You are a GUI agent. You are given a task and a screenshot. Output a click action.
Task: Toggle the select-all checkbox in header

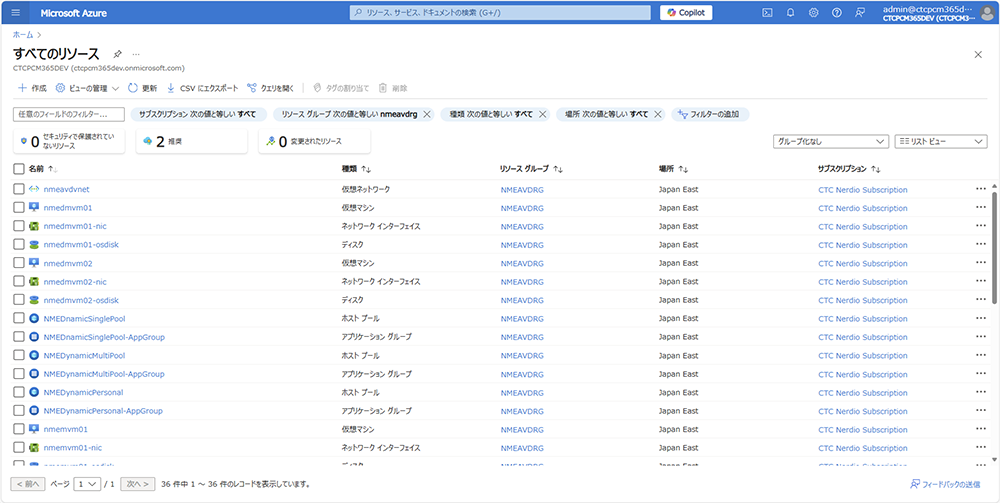point(18,169)
